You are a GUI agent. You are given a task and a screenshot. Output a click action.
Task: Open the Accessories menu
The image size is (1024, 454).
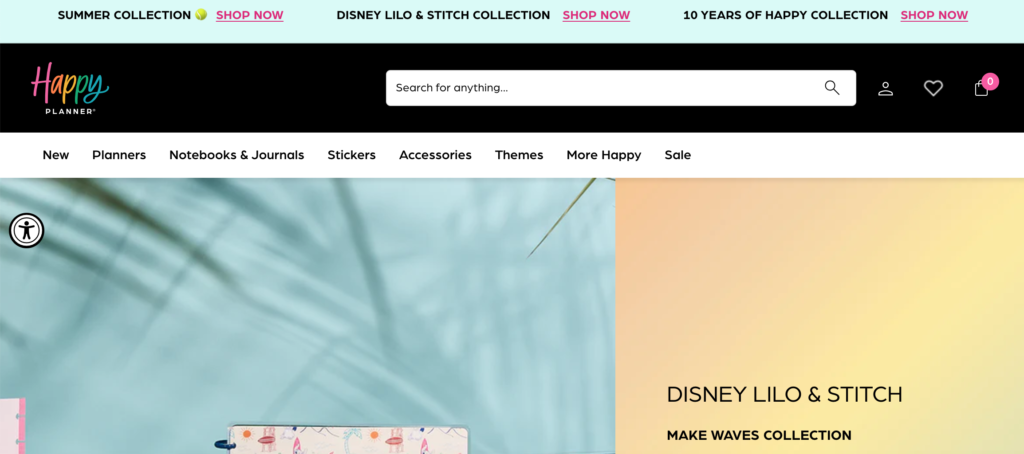(435, 155)
